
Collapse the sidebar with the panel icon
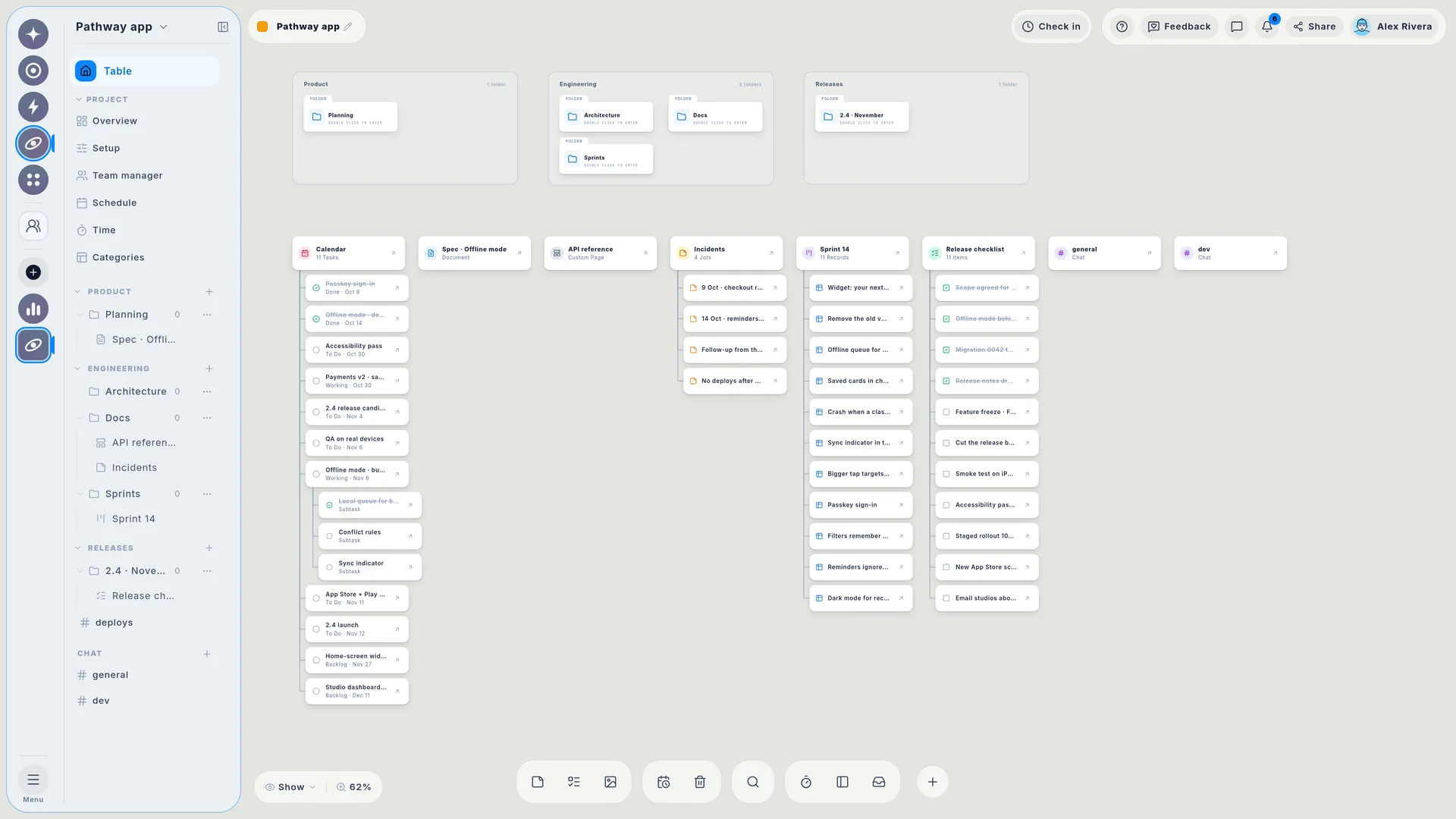[223, 27]
